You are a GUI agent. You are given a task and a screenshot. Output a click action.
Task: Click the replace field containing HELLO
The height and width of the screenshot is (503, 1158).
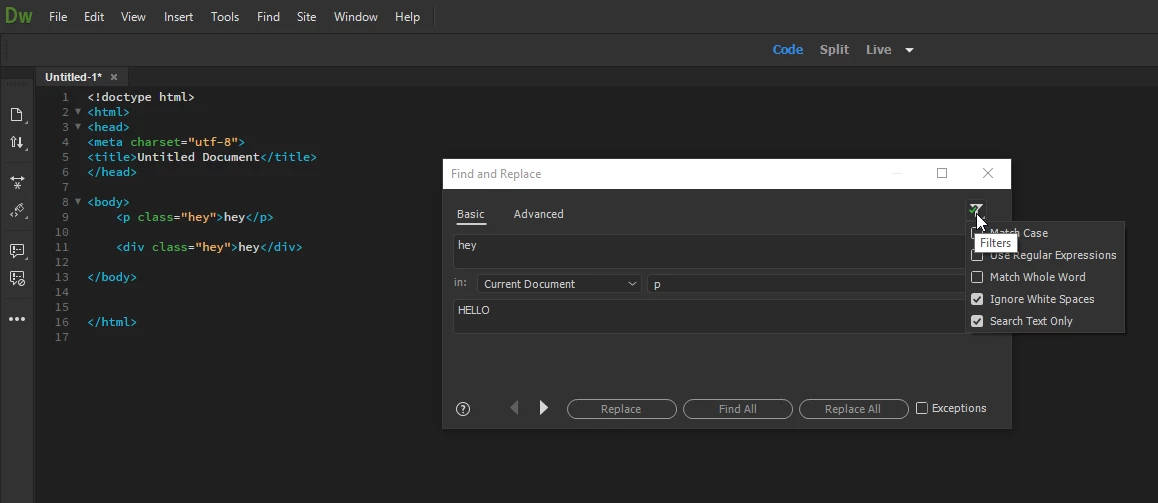[x=709, y=316]
